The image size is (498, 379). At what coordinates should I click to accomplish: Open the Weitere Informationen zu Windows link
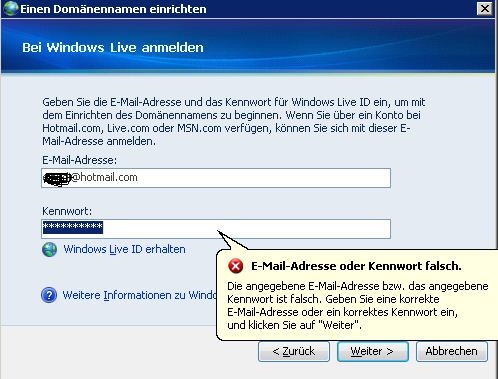(140, 295)
